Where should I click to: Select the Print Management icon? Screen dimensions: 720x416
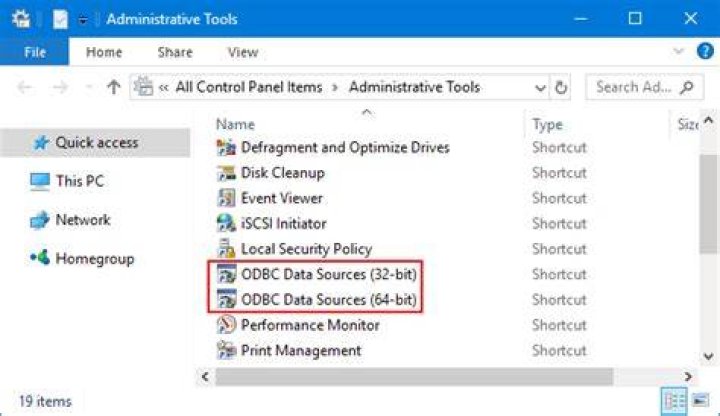pos(226,350)
